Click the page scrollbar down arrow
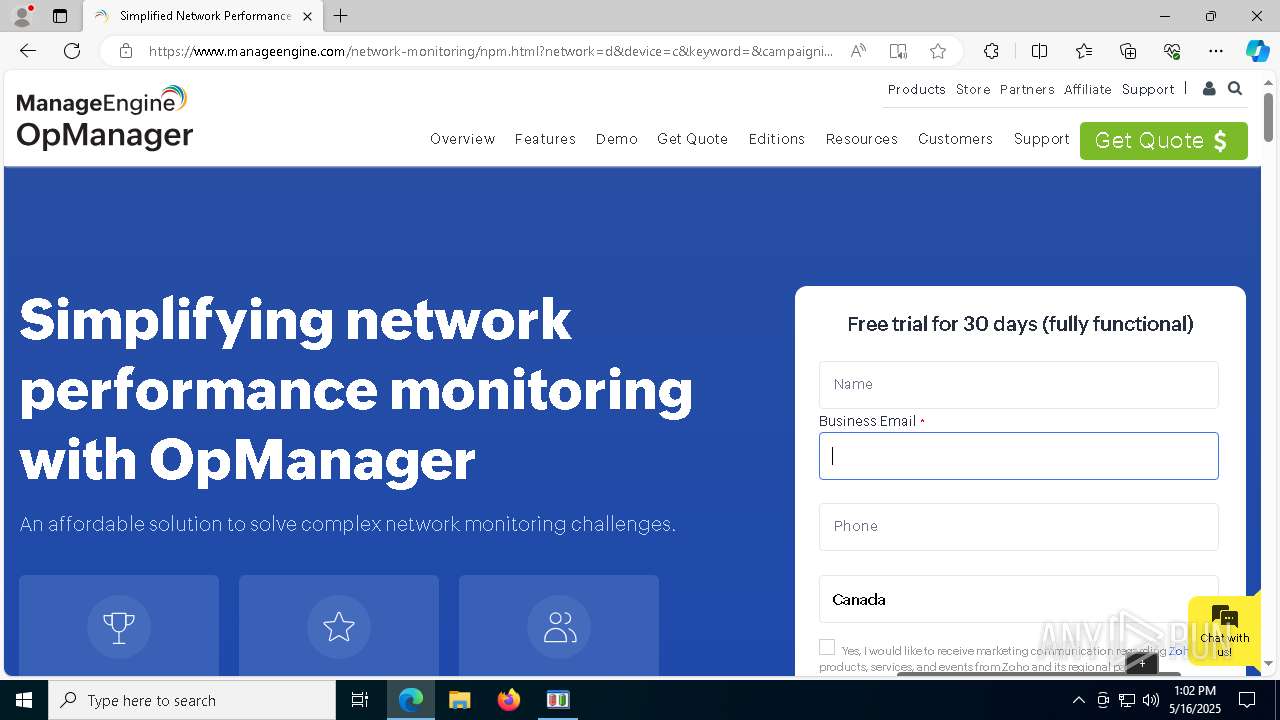This screenshot has width=1280, height=720. [x=1269, y=663]
